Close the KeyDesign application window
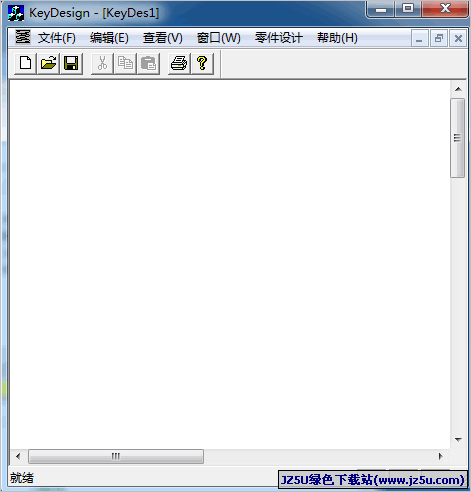The height and width of the screenshot is (492, 471). 445,9
